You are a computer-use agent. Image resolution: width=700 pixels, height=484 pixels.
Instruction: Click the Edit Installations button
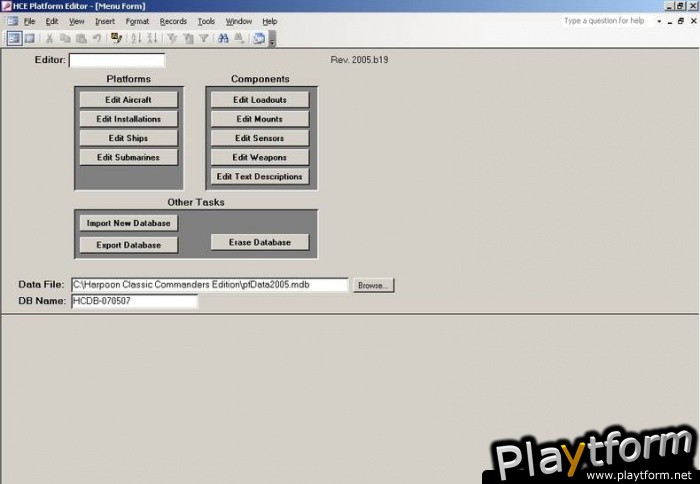pos(129,119)
